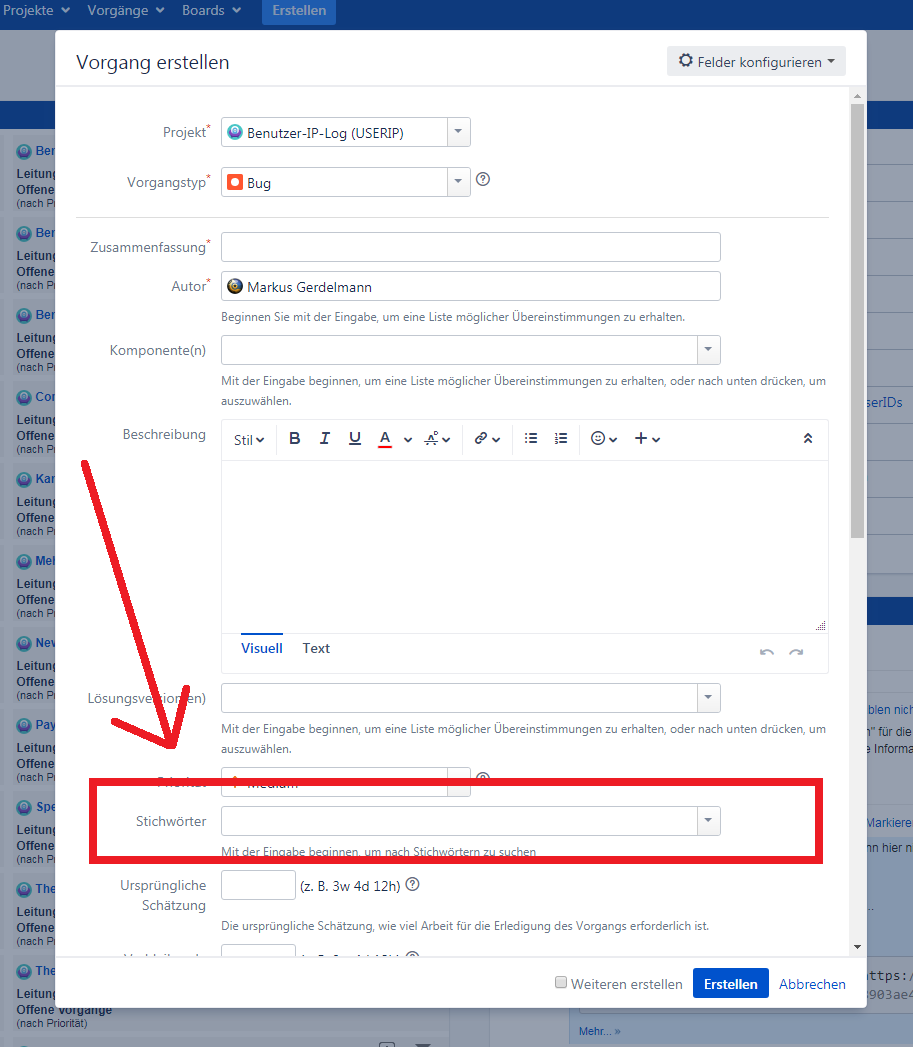
Task: Insert a bulleted list in the description
Action: (531, 439)
